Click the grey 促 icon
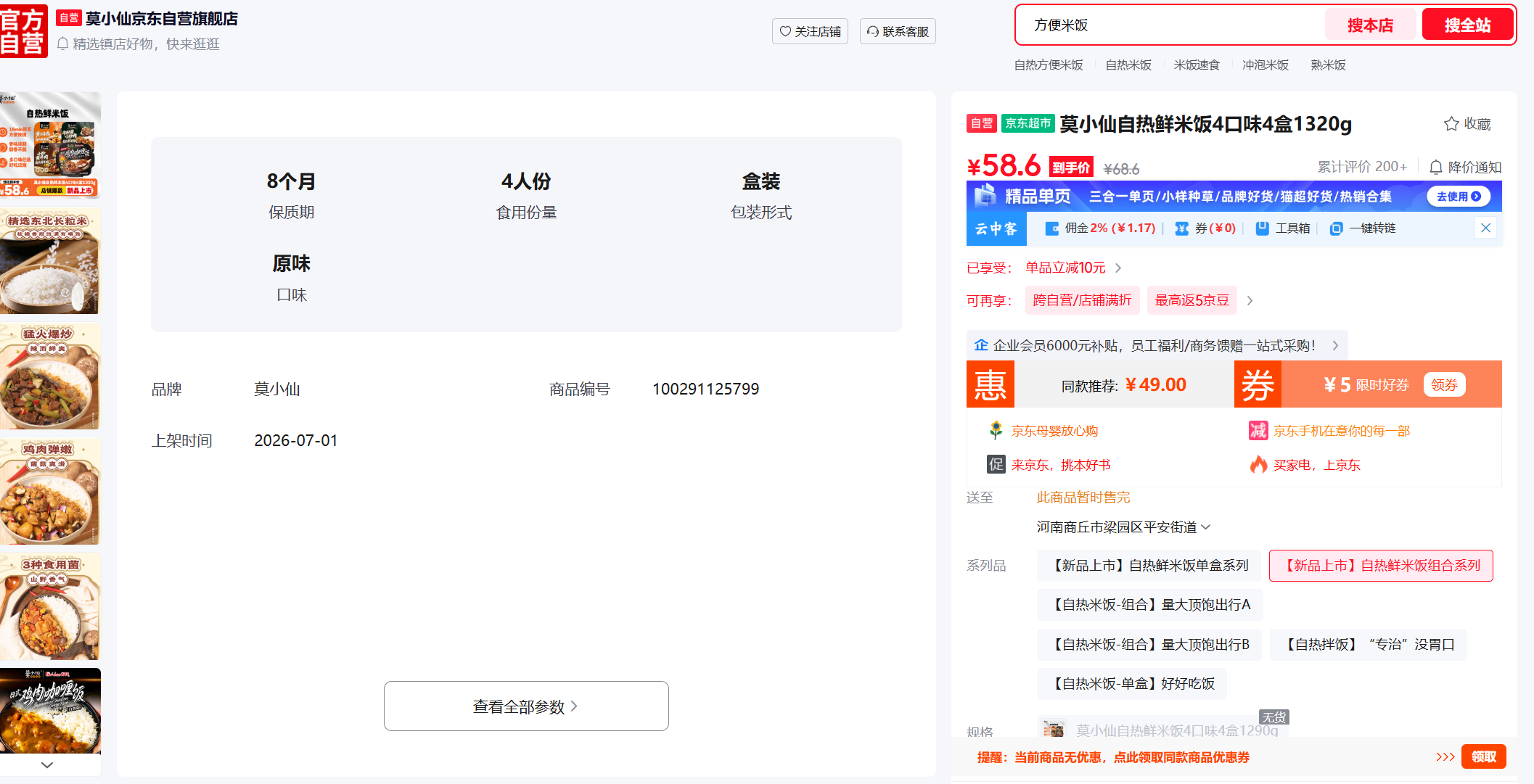This screenshot has height=784, width=1534. [996, 464]
